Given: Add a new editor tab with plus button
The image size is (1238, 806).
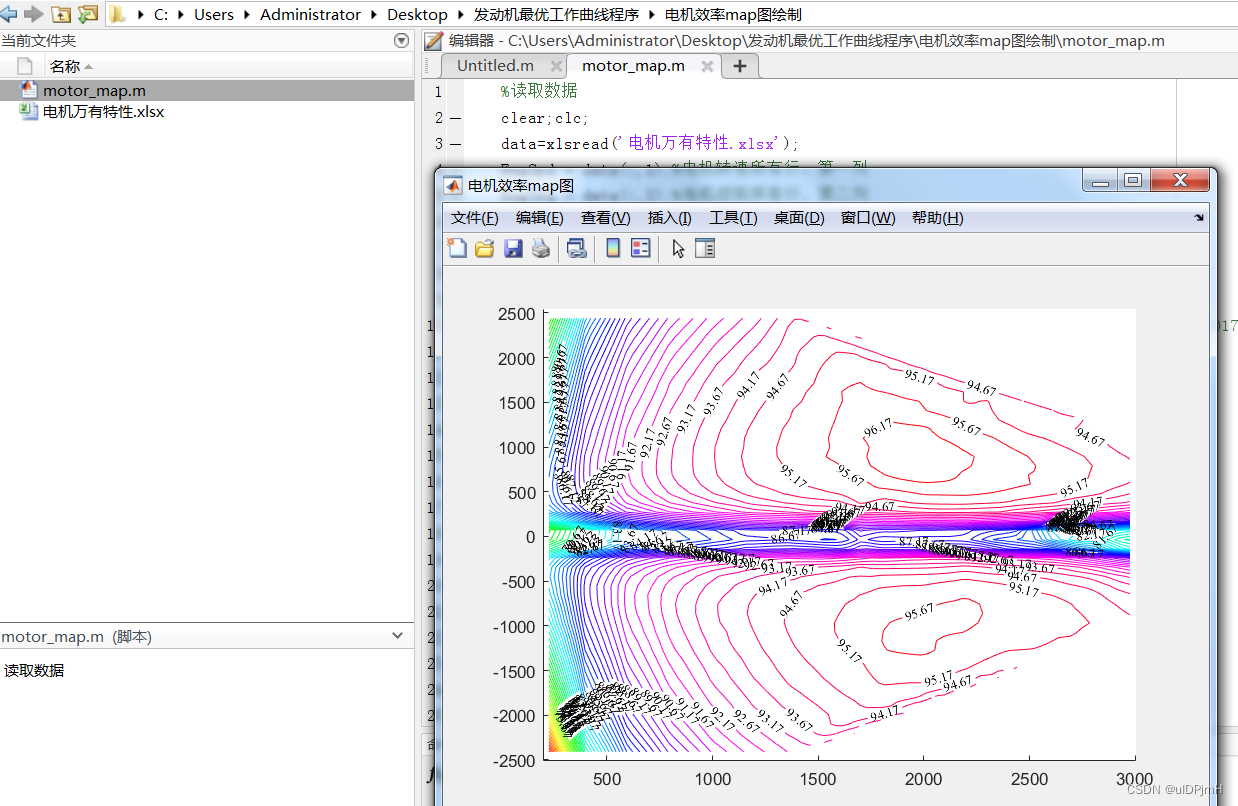Looking at the screenshot, I should point(740,66).
